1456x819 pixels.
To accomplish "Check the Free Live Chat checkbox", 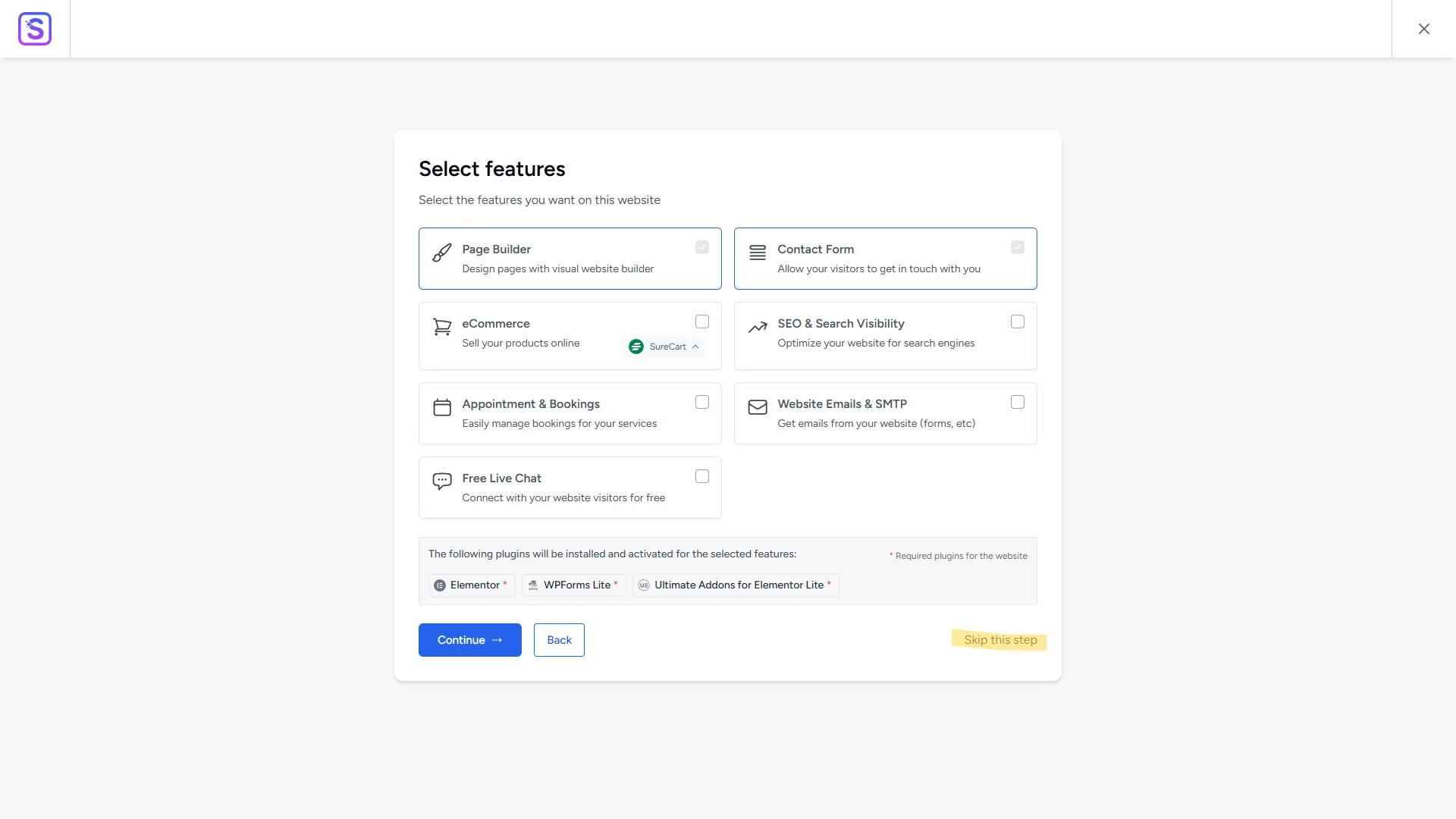I will tap(702, 476).
